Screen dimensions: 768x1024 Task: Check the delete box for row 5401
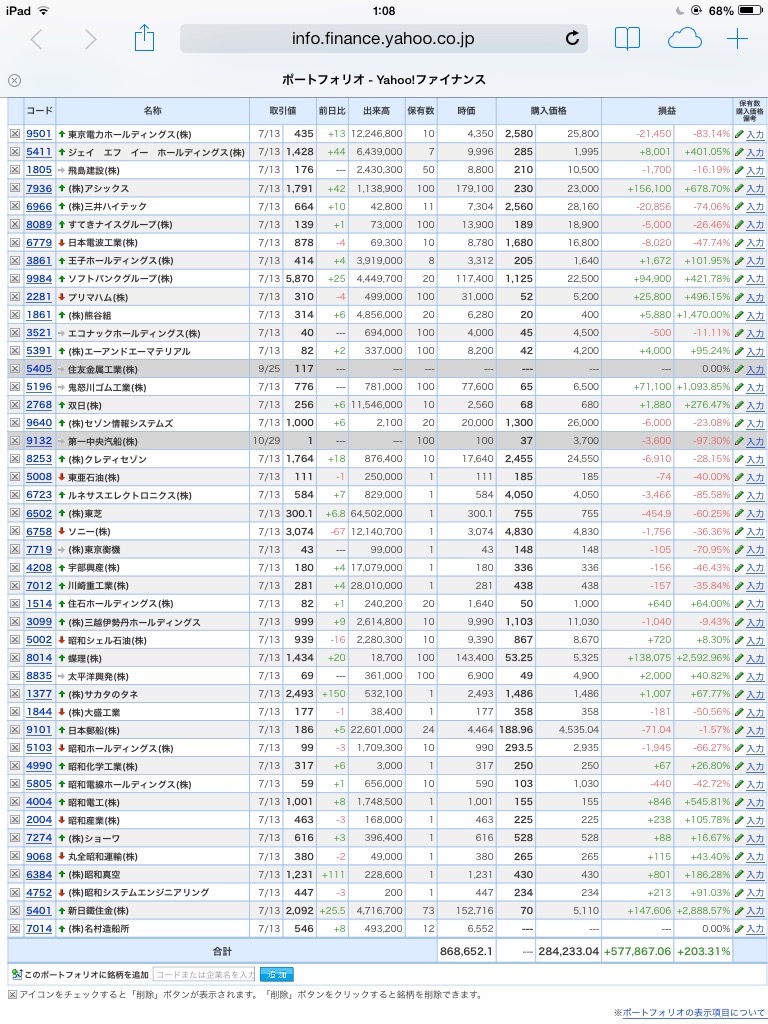[14, 910]
